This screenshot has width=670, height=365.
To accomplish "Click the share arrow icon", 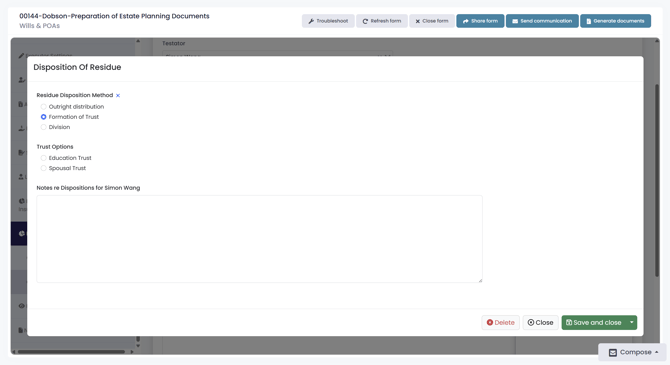I will (x=466, y=21).
